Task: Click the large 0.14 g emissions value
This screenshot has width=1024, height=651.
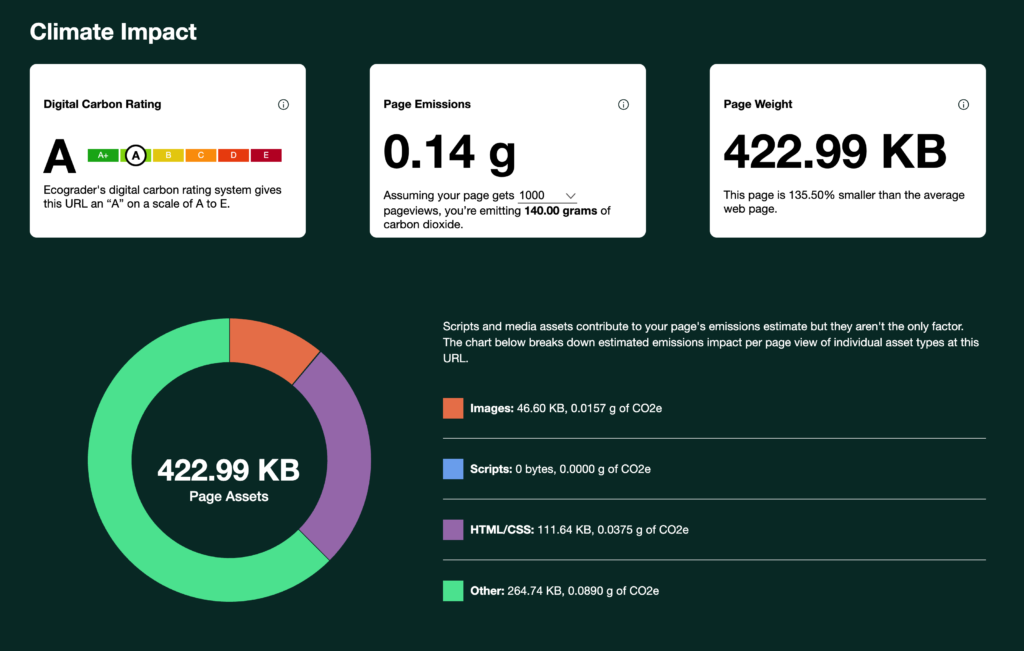Action: [x=450, y=152]
